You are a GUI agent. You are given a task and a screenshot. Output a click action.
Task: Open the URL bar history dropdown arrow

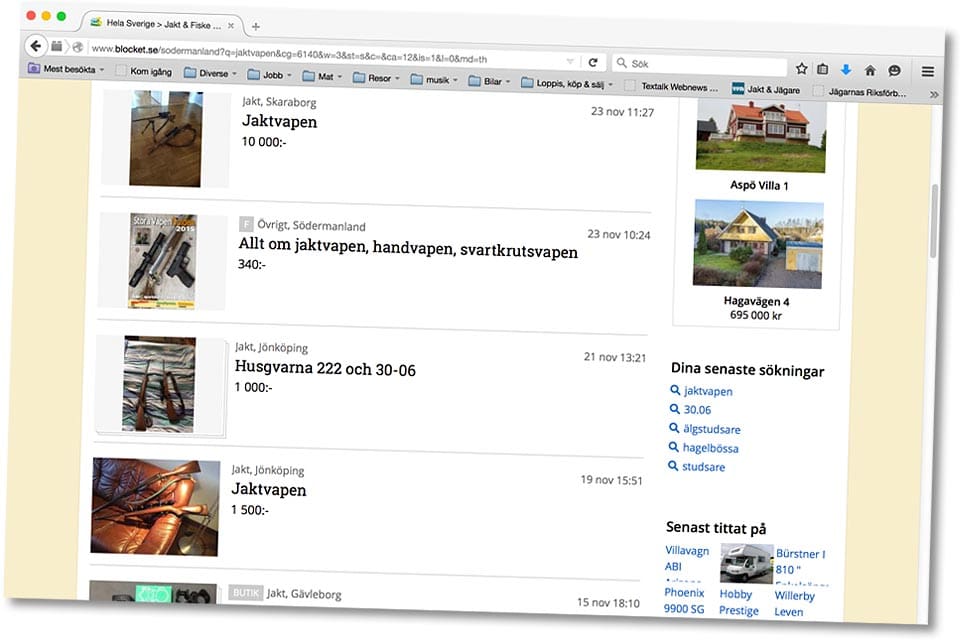click(x=570, y=61)
